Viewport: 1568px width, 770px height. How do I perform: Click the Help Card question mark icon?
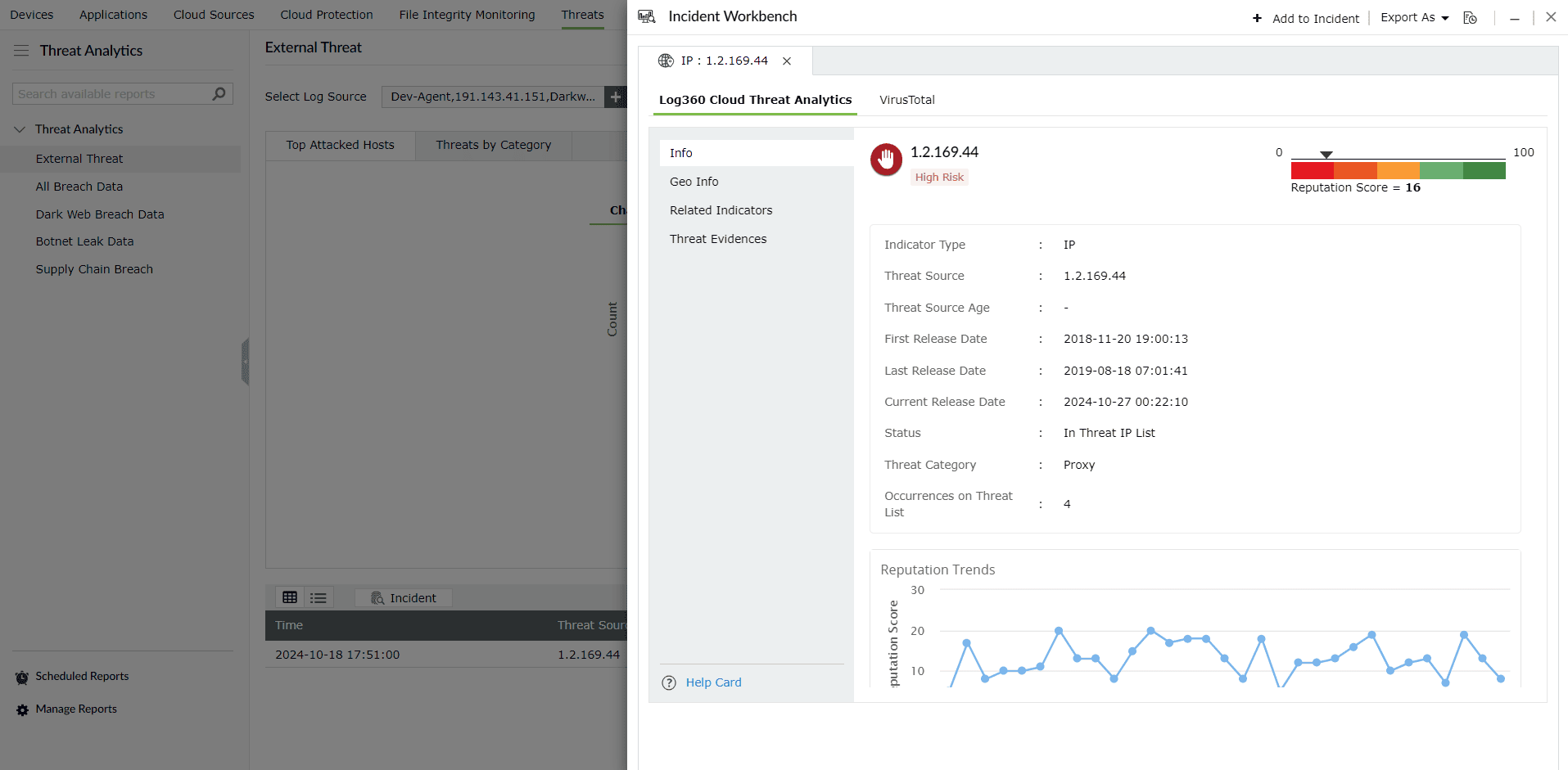(669, 683)
